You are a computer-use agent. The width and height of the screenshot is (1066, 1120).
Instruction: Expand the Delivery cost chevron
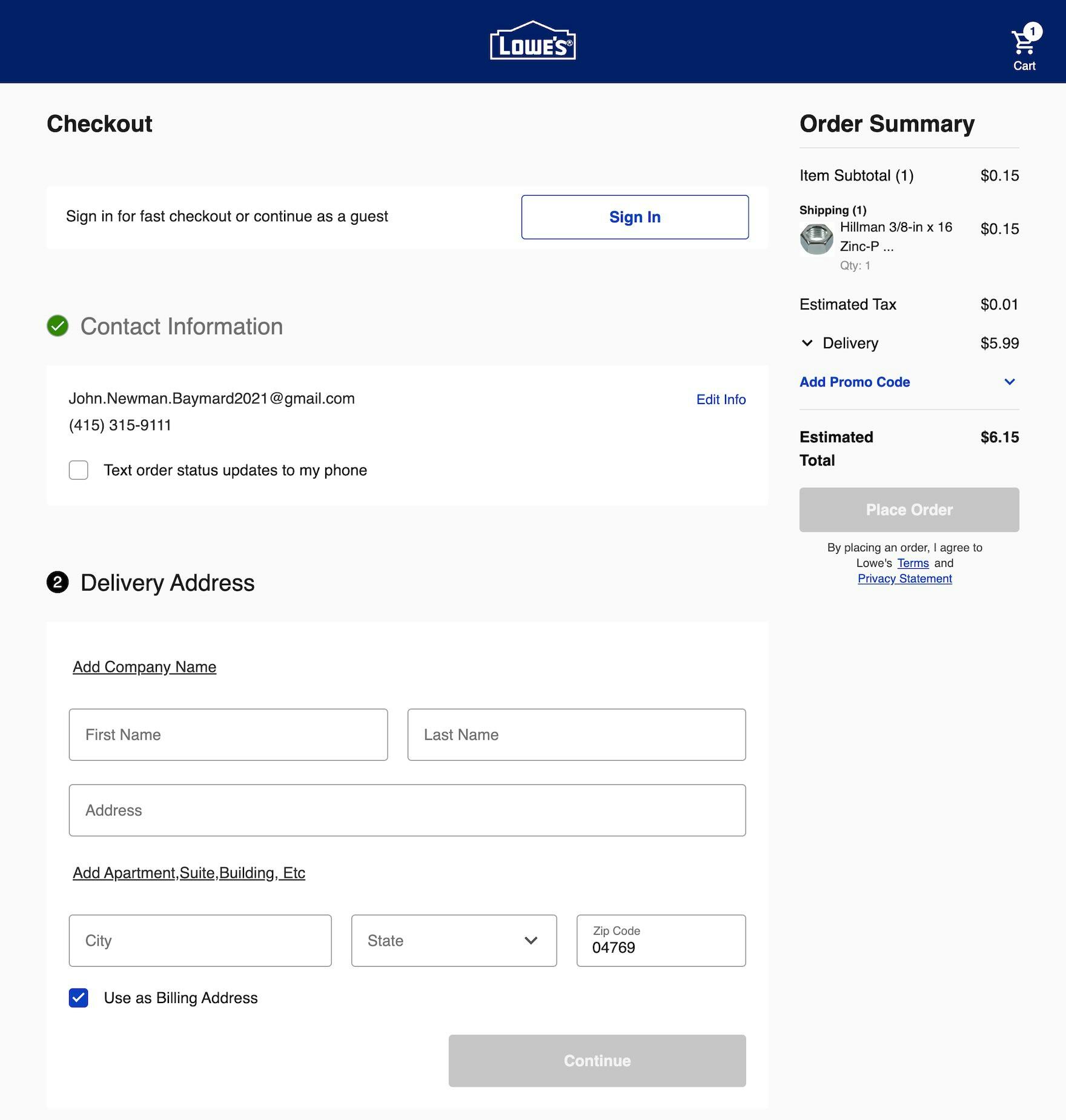[807, 343]
